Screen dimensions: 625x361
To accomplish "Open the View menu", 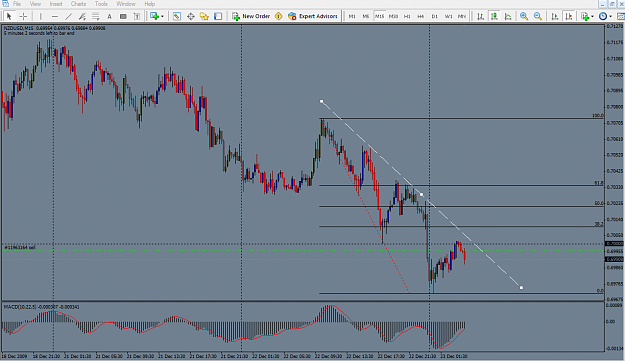I will click(35, 4).
